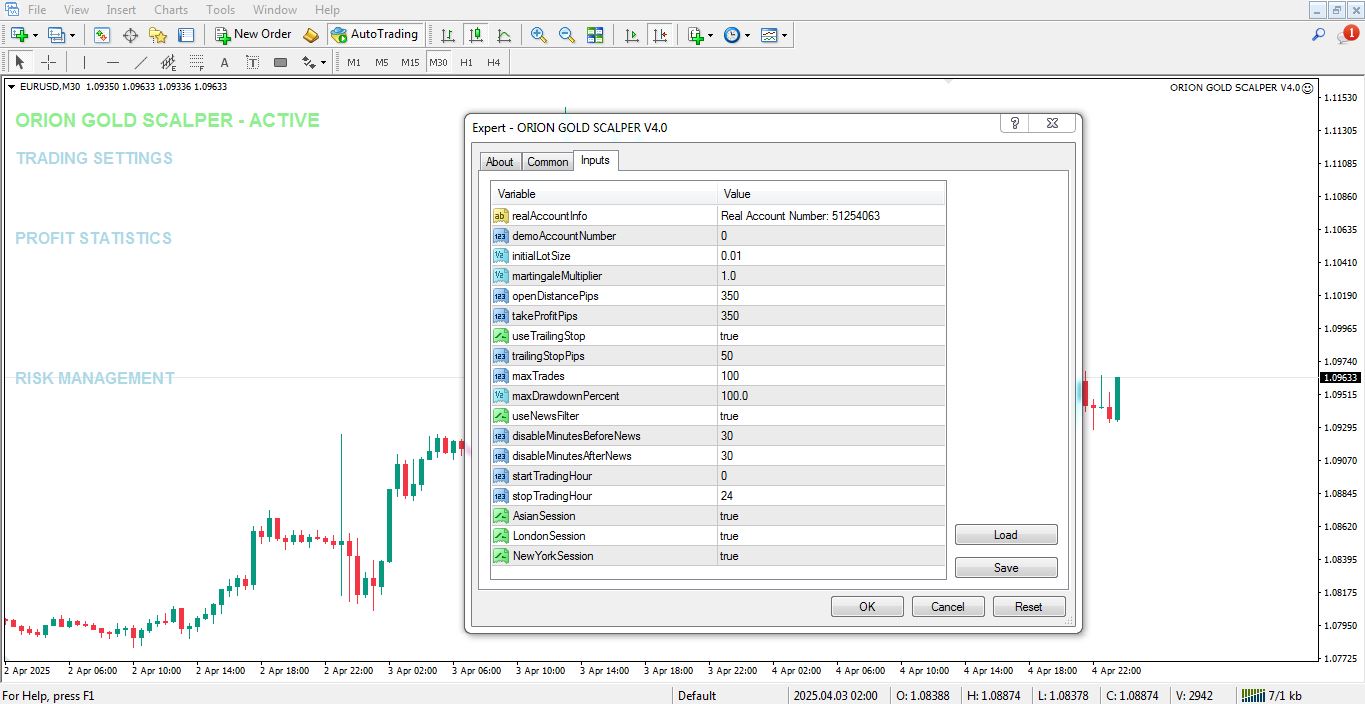The height and width of the screenshot is (704, 1365).
Task: Switch chart to H4 timeframe
Action: (494, 62)
